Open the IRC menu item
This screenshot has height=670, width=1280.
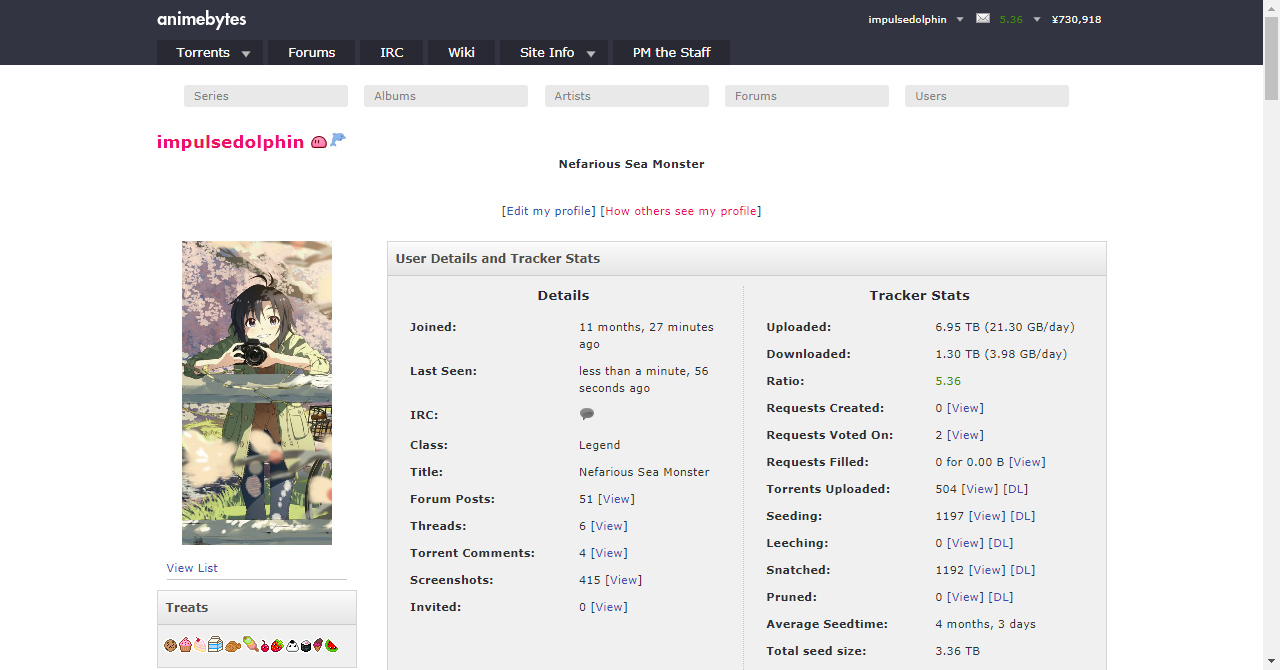click(392, 52)
